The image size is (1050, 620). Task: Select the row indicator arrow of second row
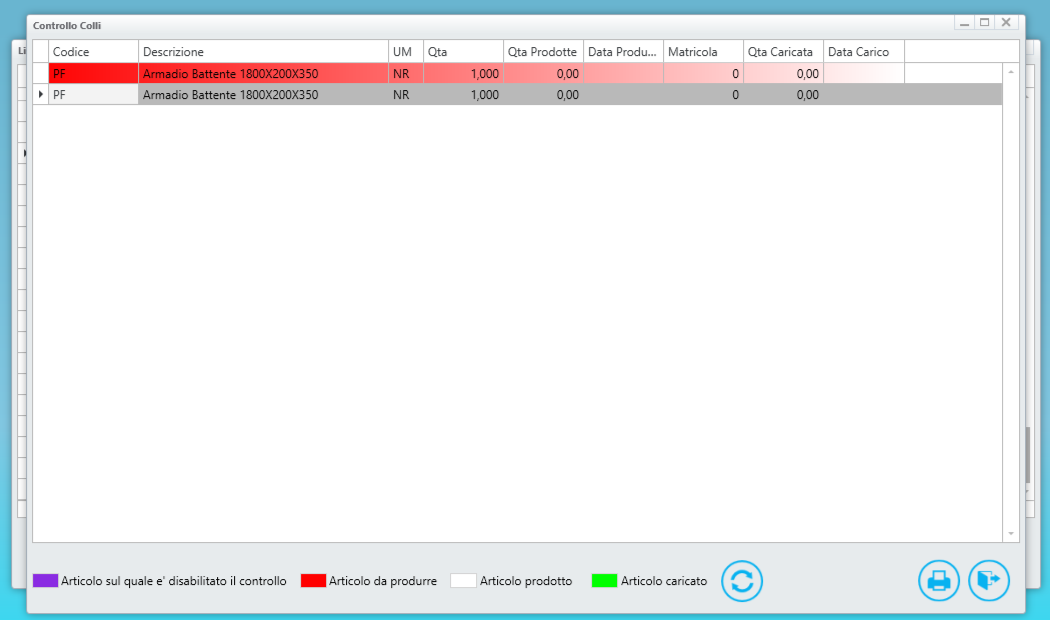pos(41,94)
